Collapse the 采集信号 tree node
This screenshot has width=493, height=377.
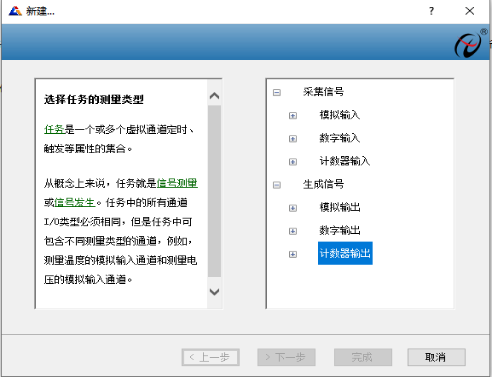point(277,92)
